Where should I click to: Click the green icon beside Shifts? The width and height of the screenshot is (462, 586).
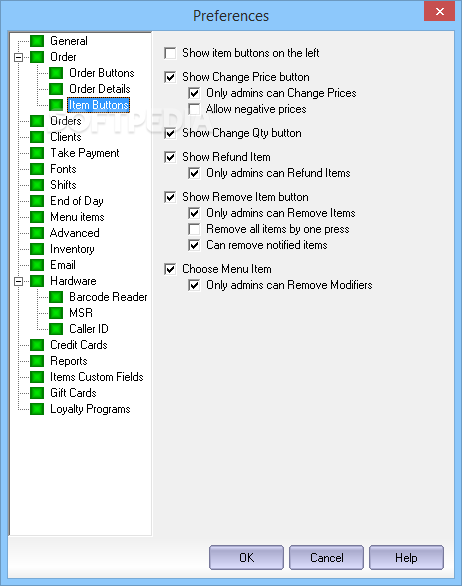pos(37,185)
